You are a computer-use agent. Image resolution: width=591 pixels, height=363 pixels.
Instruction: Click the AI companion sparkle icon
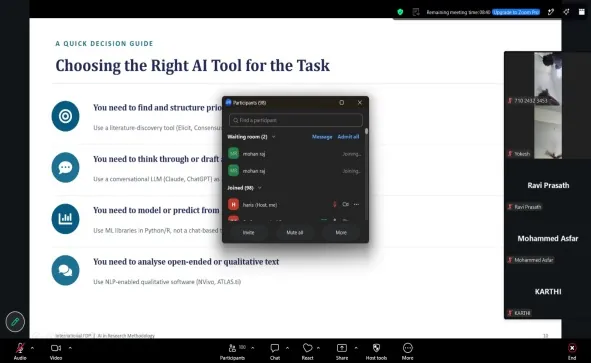(x=566, y=12)
